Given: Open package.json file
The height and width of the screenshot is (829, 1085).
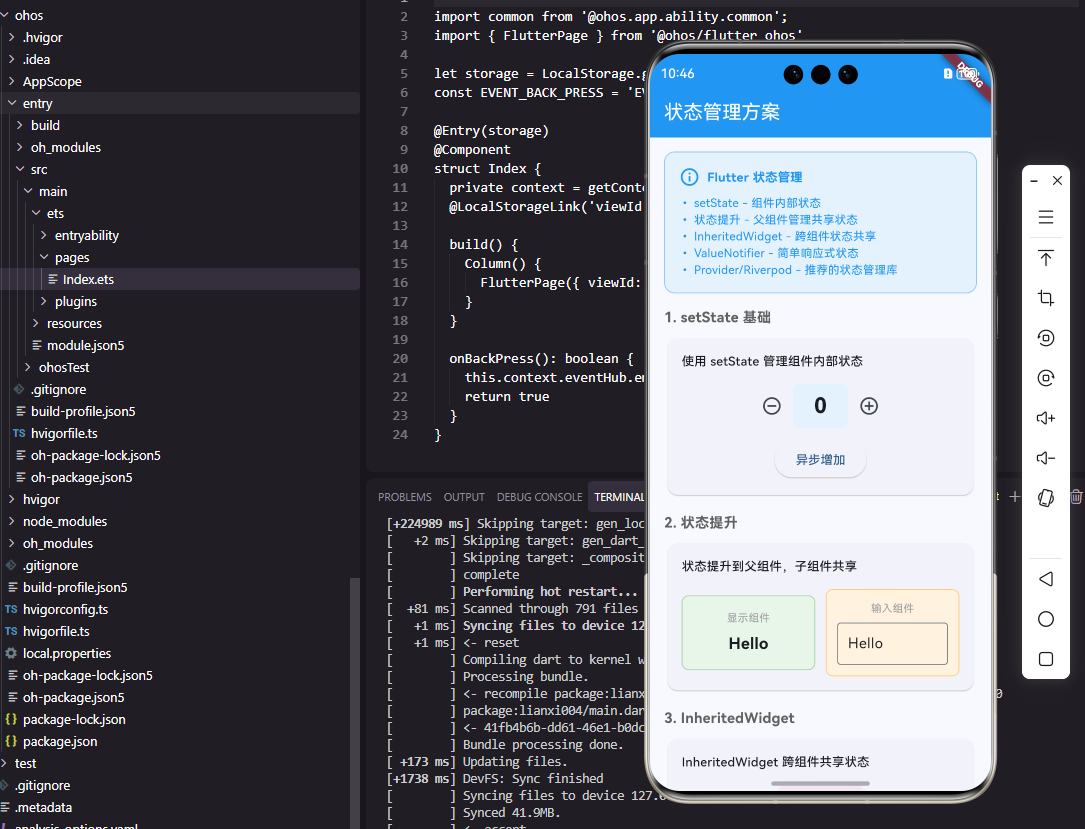Looking at the screenshot, I should tap(60, 741).
